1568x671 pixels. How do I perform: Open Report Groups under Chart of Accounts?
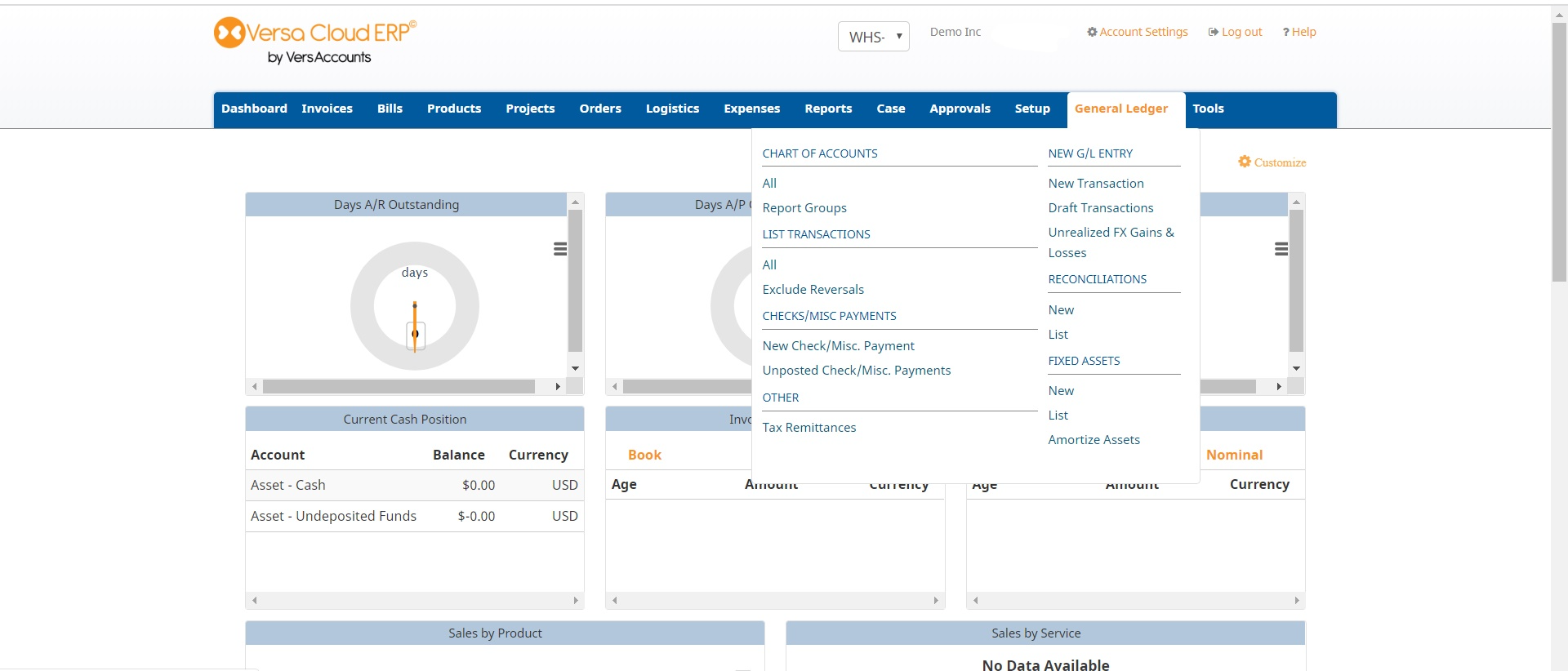coord(804,208)
